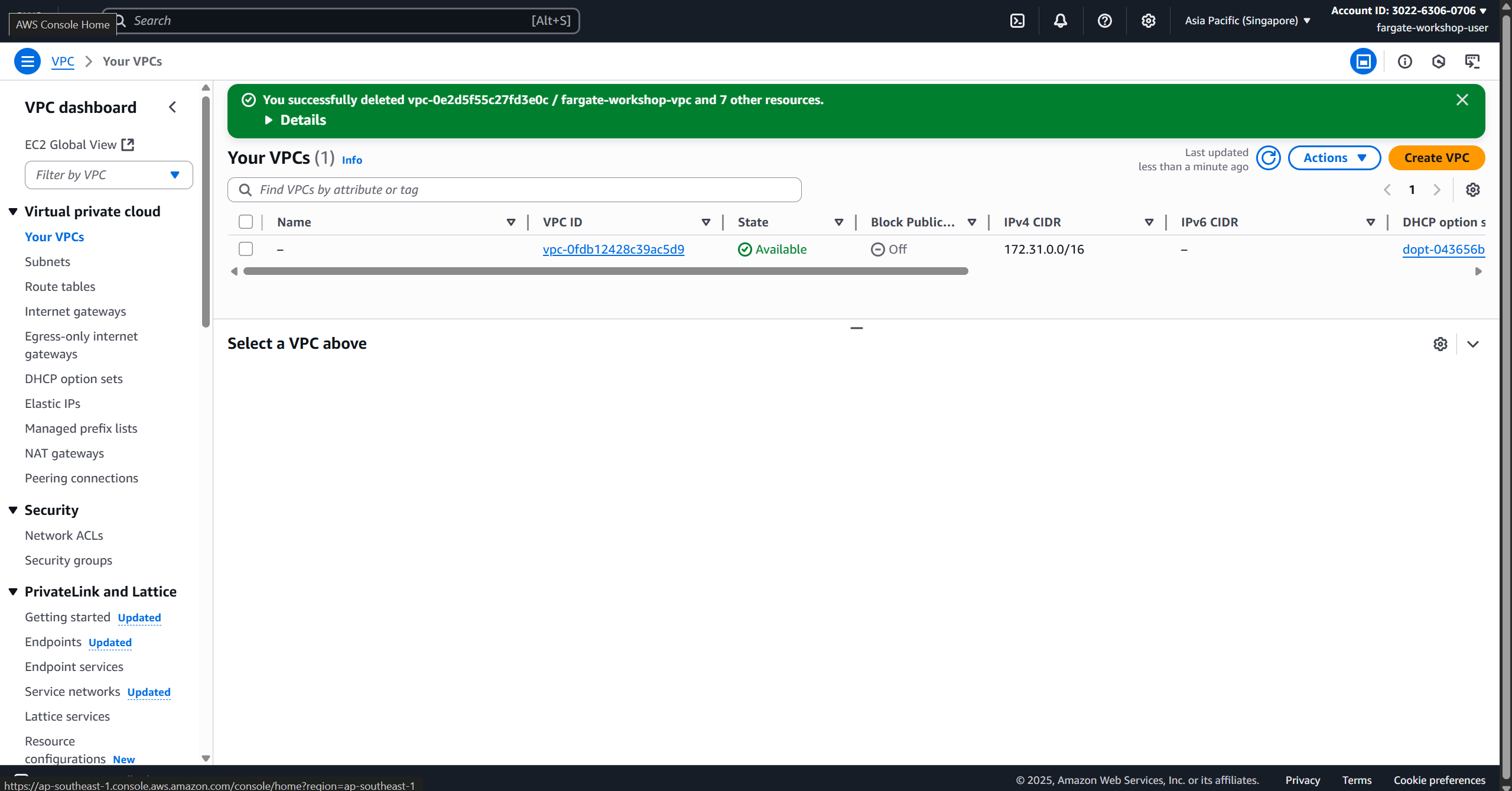The image size is (1512, 791).
Task: Open the CloudShell terminal icon
Action: (1017, 21)
